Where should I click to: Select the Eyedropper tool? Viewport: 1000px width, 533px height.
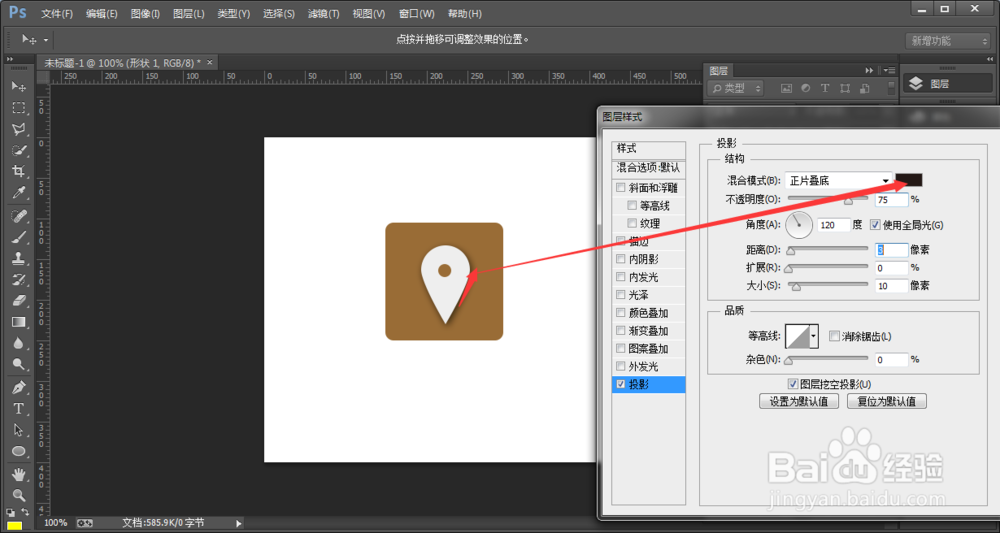(18, 192)
